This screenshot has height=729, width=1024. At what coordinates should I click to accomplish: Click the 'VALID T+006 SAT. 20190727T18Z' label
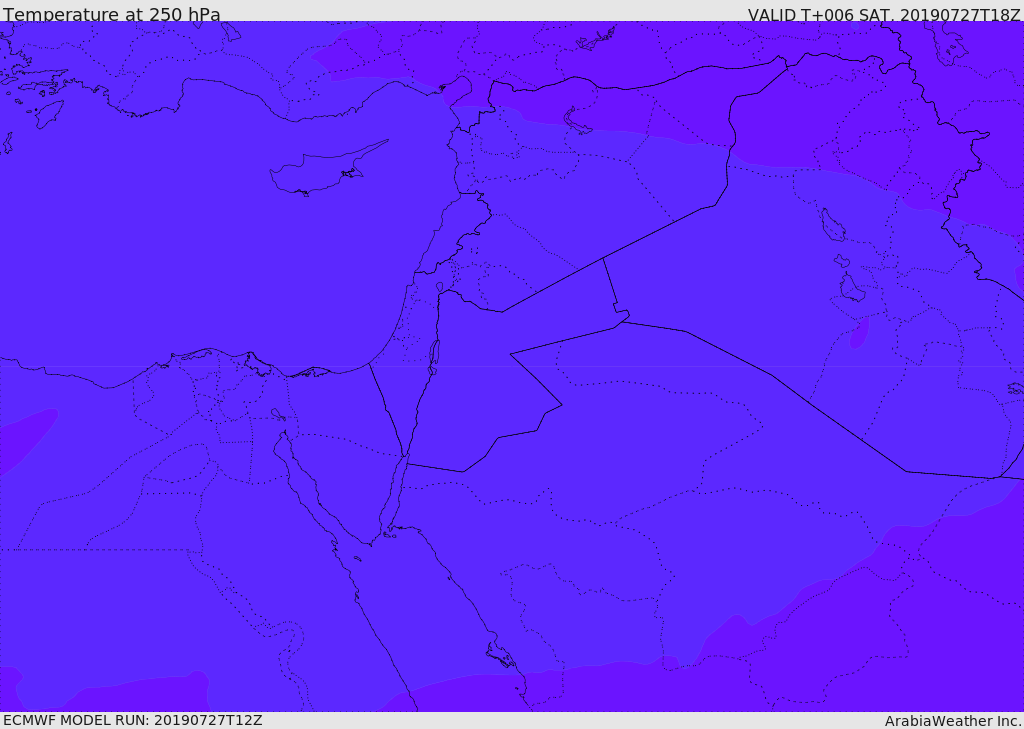pyautogui.click(x=884, y=14)
